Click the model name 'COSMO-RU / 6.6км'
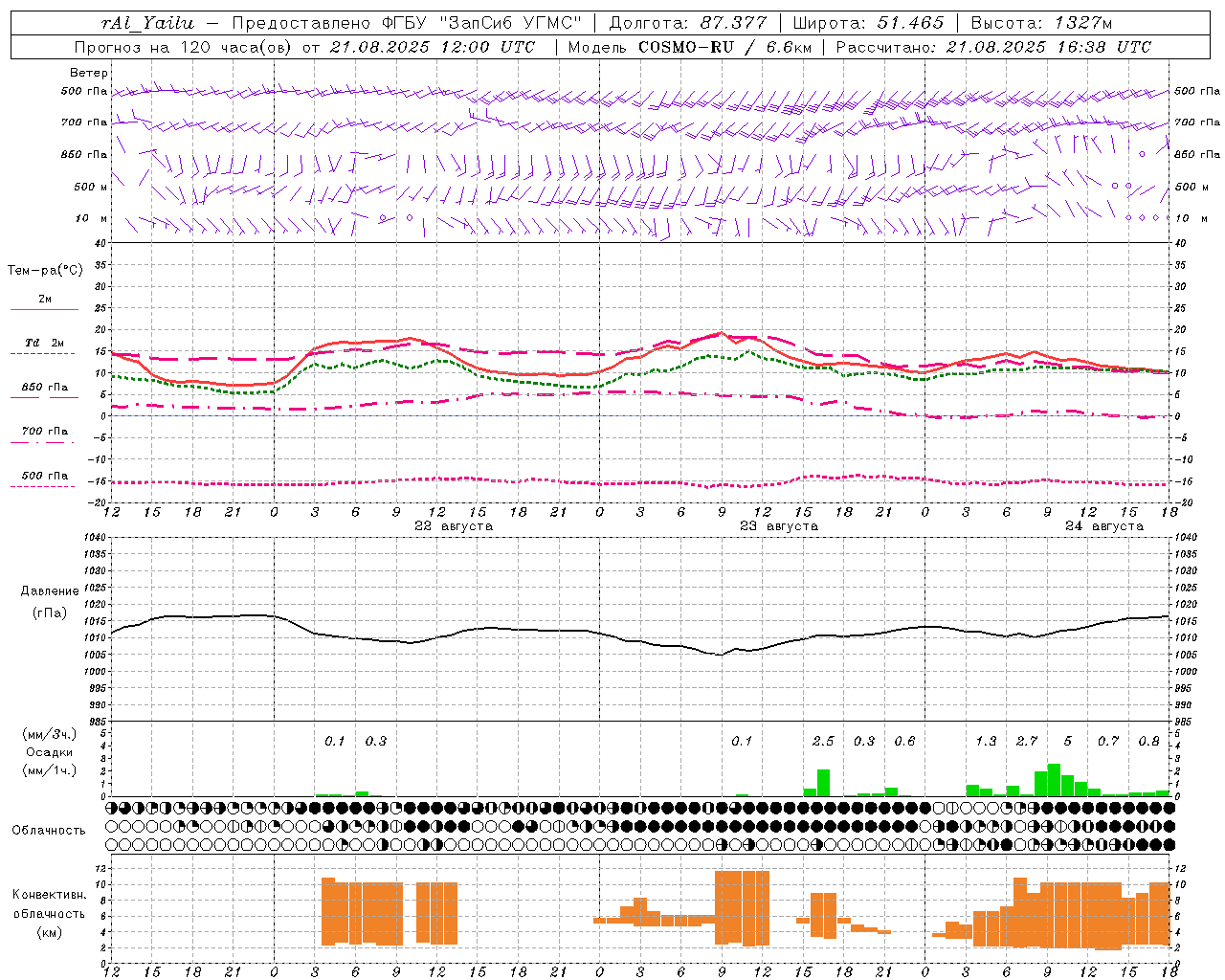The width and height of the screenshot is (1225, 980). coord(725,47)
